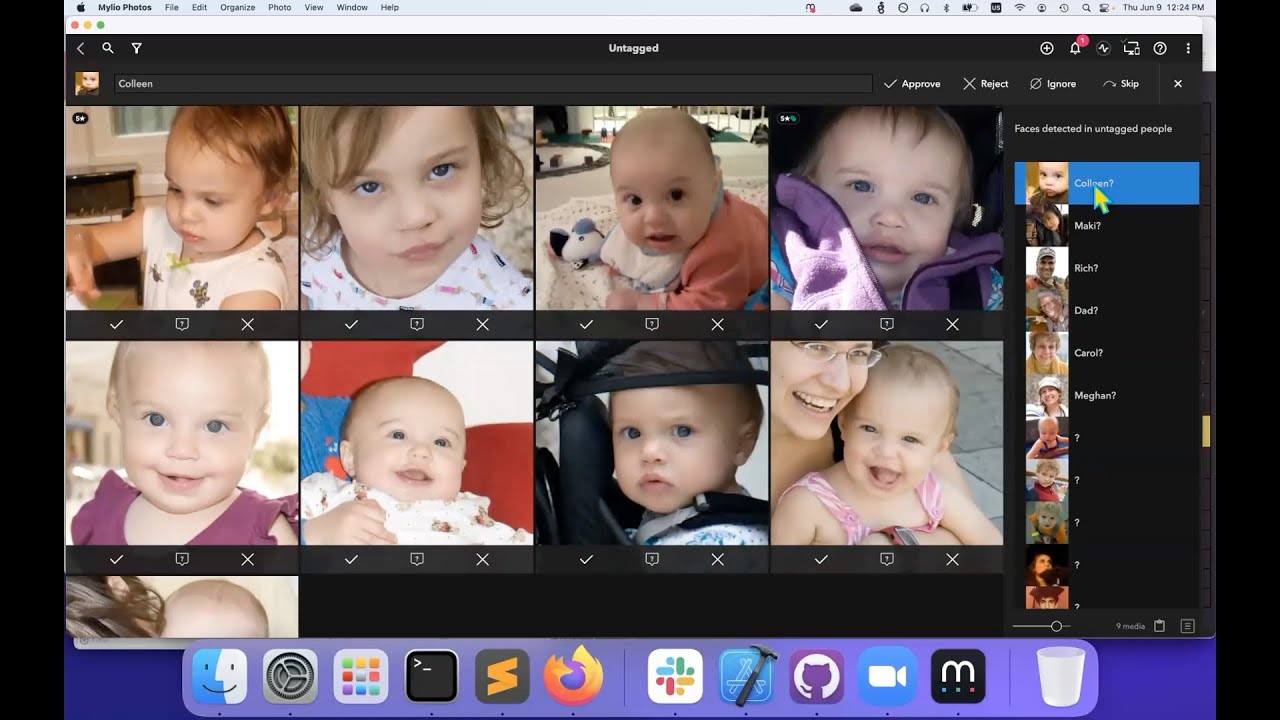Open notifications bell with badge
1280x720 pixels.
click(1076, 47)
